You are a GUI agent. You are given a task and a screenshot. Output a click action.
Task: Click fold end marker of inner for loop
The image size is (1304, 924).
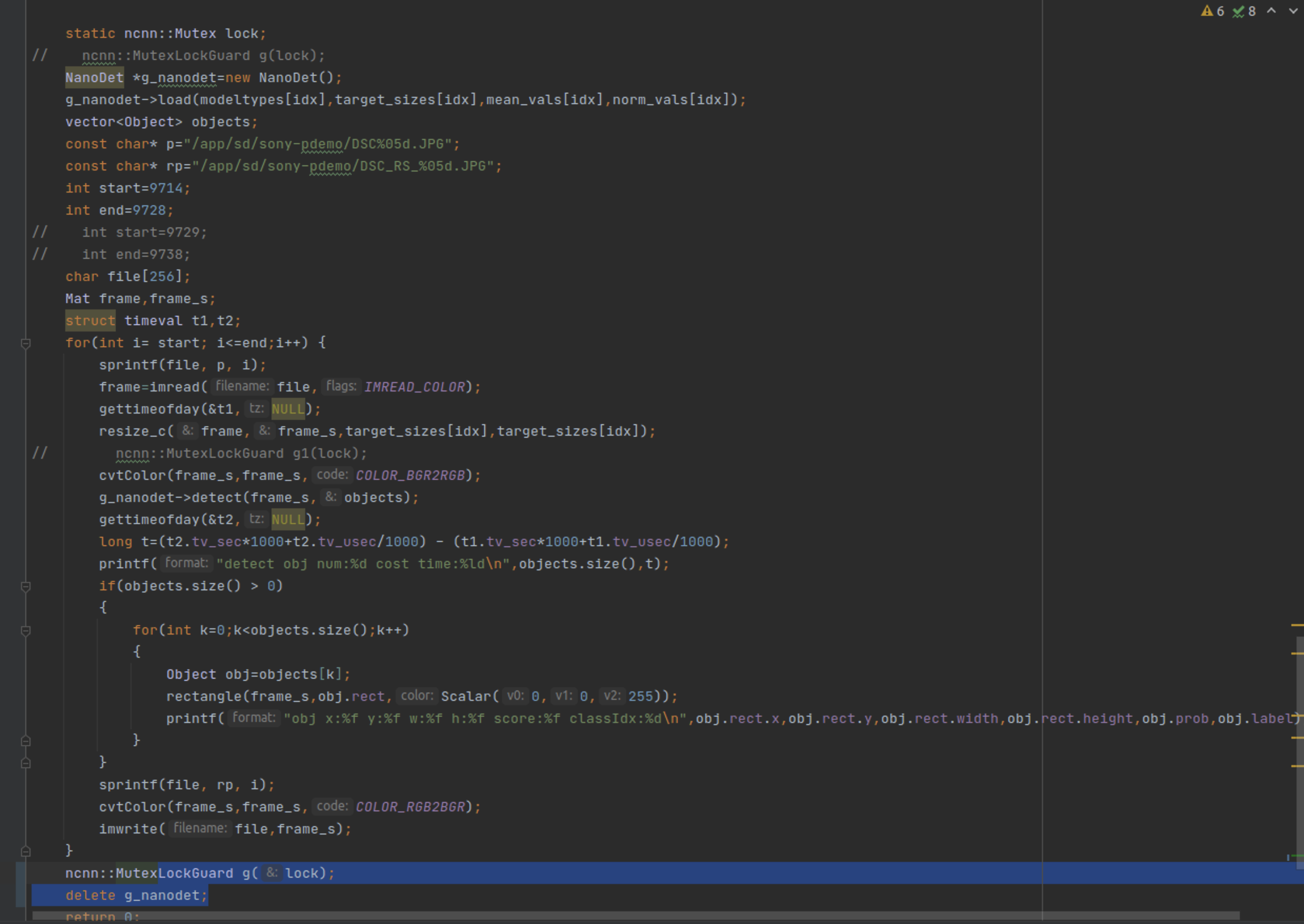point(26,741)
